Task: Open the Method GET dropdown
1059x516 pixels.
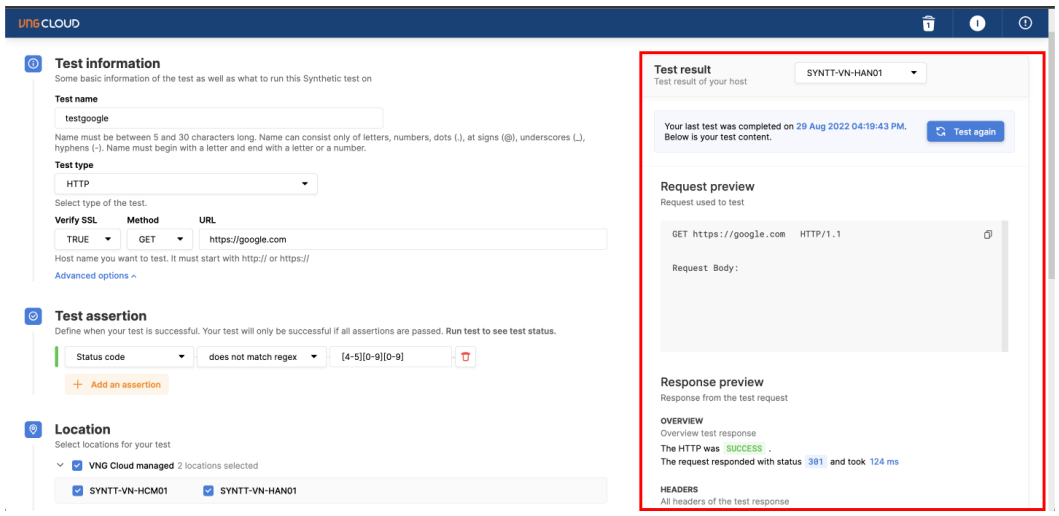Action: coord(159,239)
